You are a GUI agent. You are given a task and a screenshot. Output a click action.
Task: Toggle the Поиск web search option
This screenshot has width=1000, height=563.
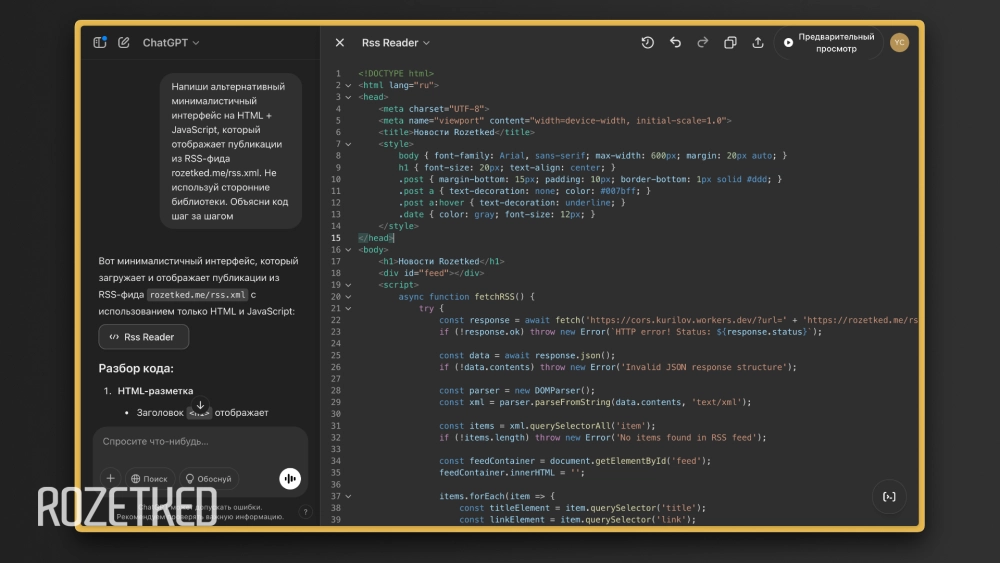click(148, 479)
